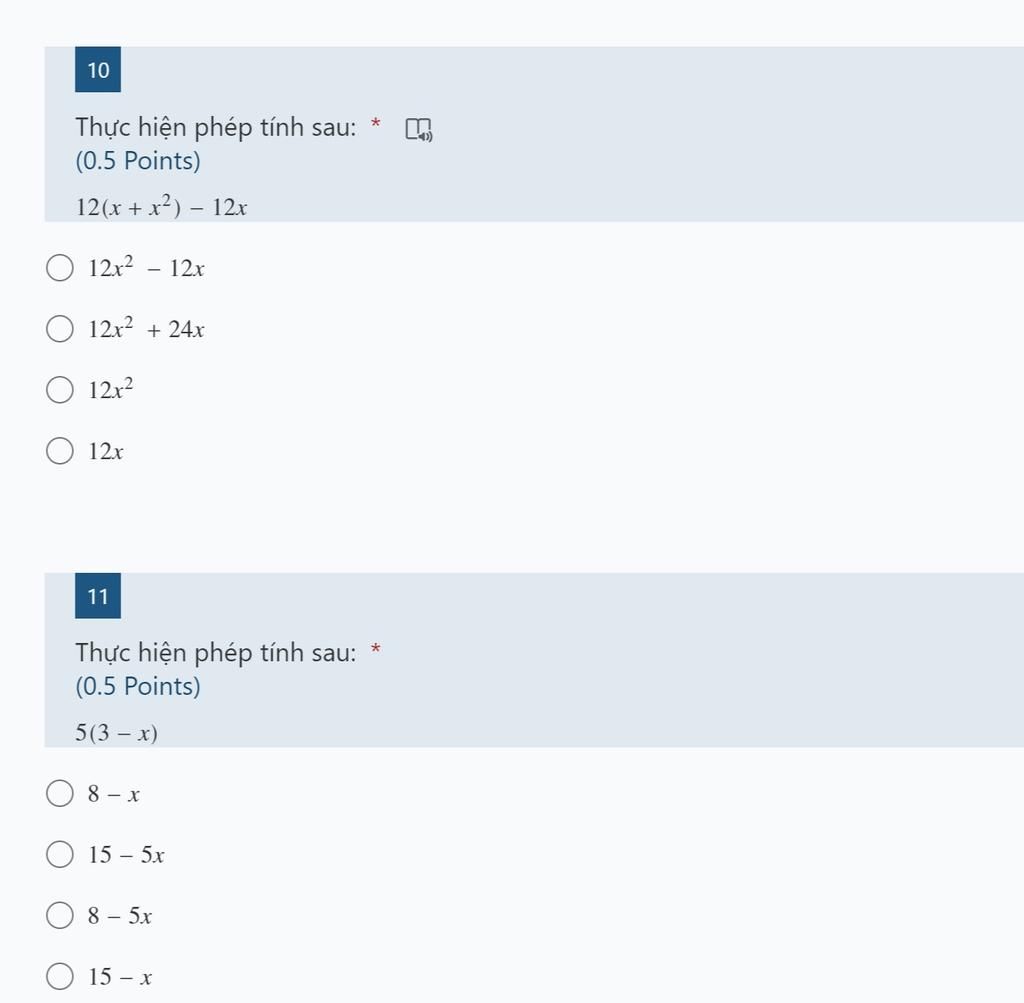Click empty header area right of question 11 title

pyautogui.click(x=700, y=654)
